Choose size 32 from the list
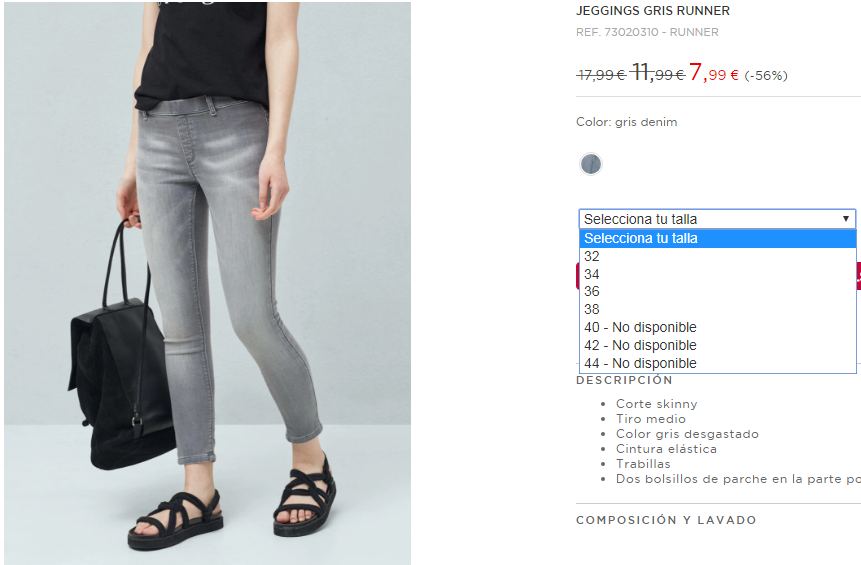861x565 pixels. click(718, 256)
